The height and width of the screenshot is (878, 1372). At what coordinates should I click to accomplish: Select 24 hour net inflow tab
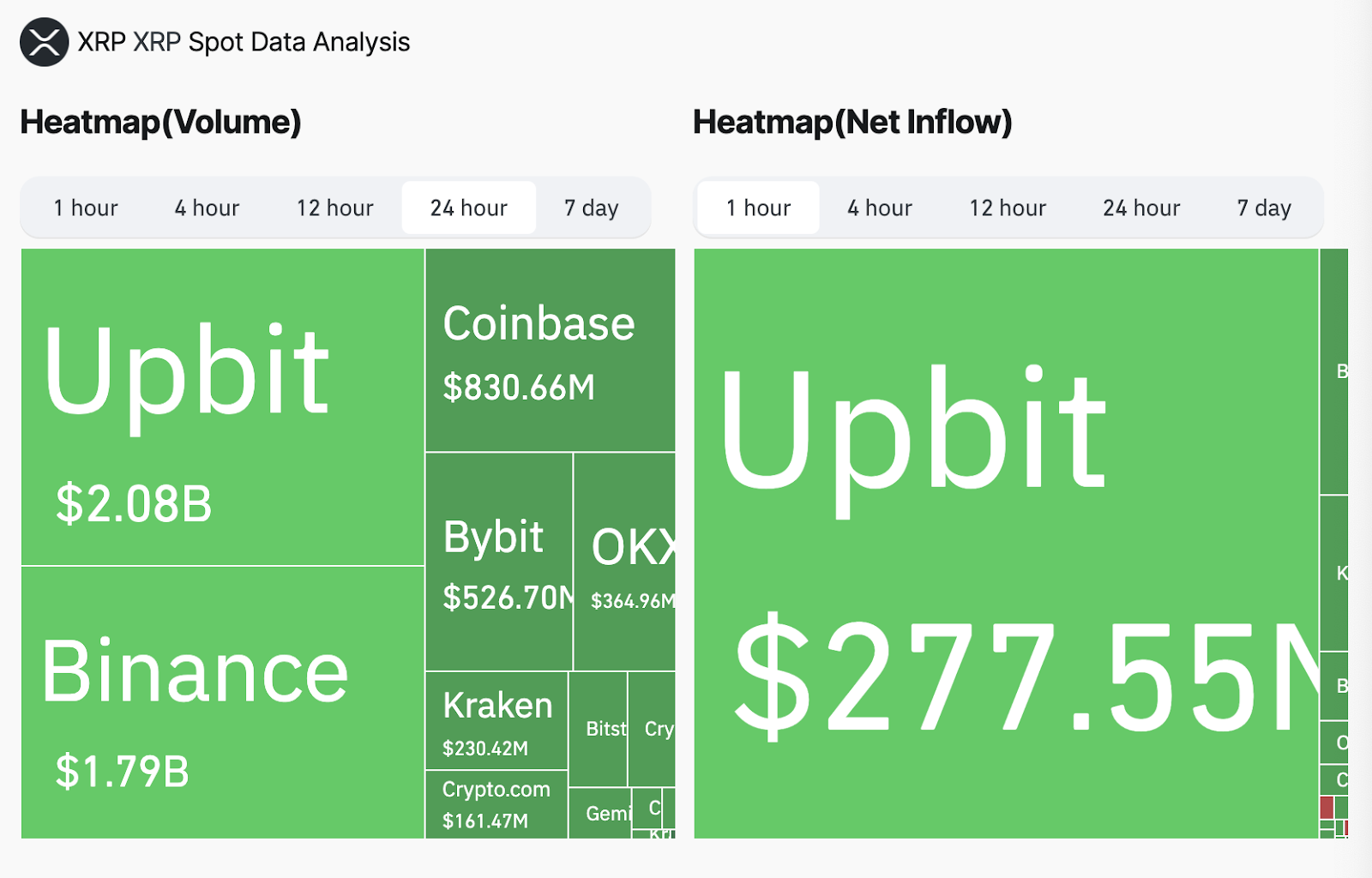1141,208
